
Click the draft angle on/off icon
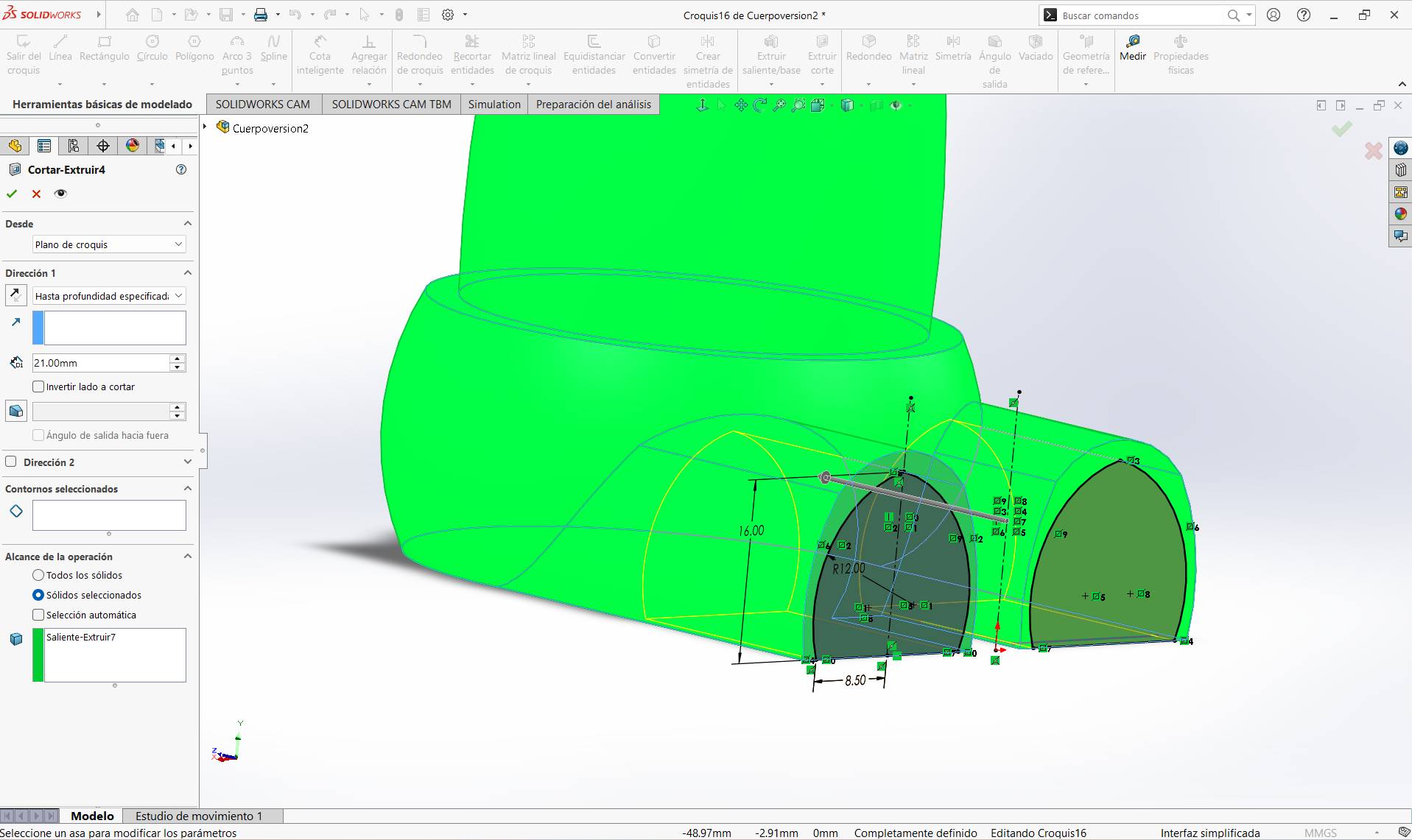16,411
